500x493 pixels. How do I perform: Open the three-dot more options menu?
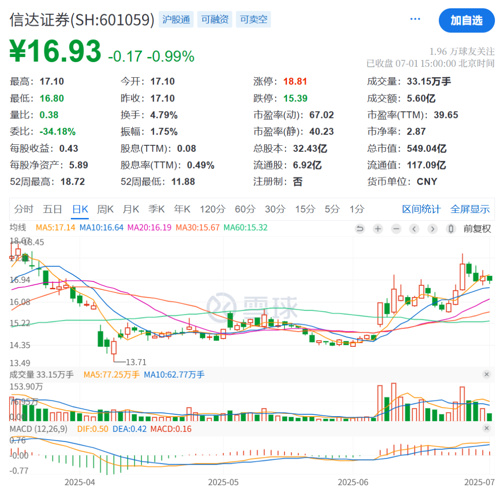click(x=415, y=19)
